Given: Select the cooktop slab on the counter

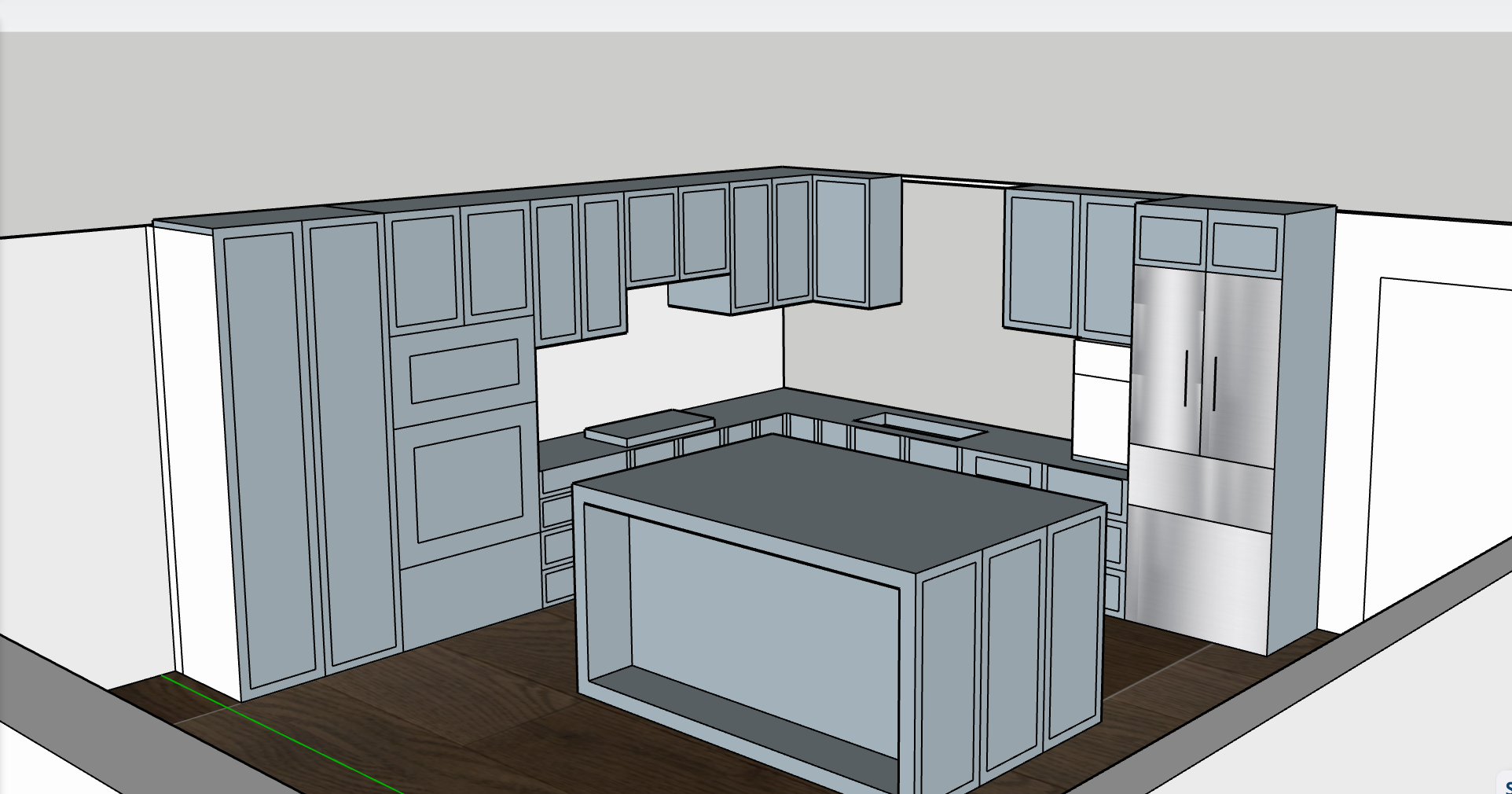Looking at the screenshot, I should tap(648, 427).
